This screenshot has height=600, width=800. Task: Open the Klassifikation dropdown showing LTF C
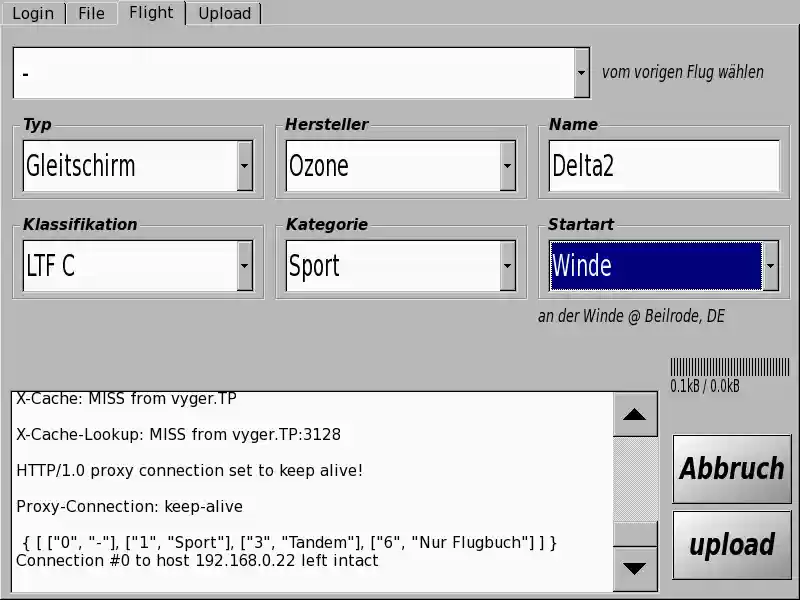[x=245, y=266]
